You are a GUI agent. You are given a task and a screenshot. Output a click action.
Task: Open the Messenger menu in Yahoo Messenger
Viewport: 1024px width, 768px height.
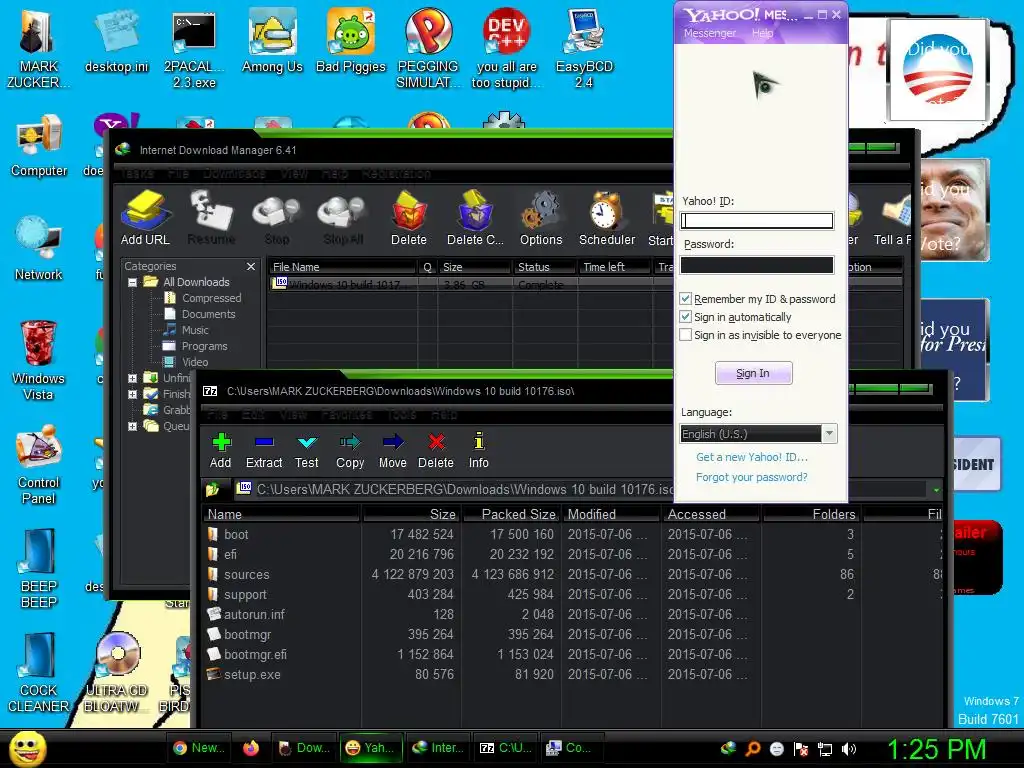pyautogui.click(x=710, y=33)
